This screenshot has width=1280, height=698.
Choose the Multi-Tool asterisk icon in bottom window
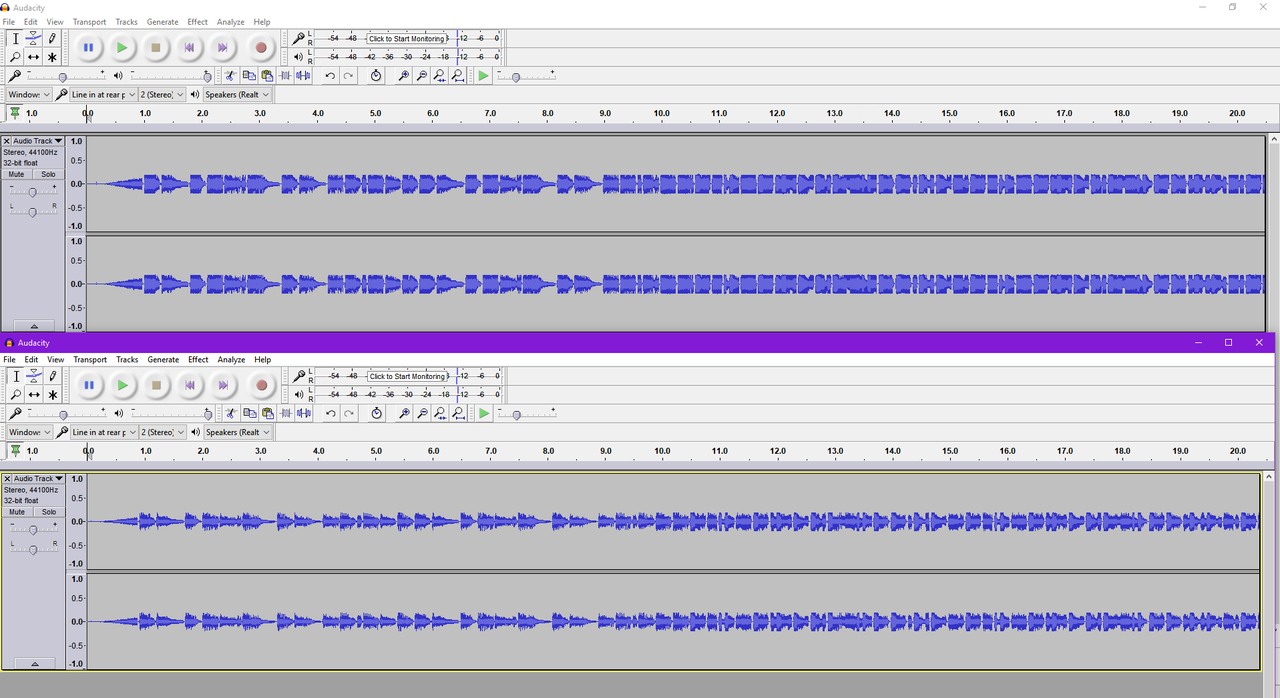[52, 395]
